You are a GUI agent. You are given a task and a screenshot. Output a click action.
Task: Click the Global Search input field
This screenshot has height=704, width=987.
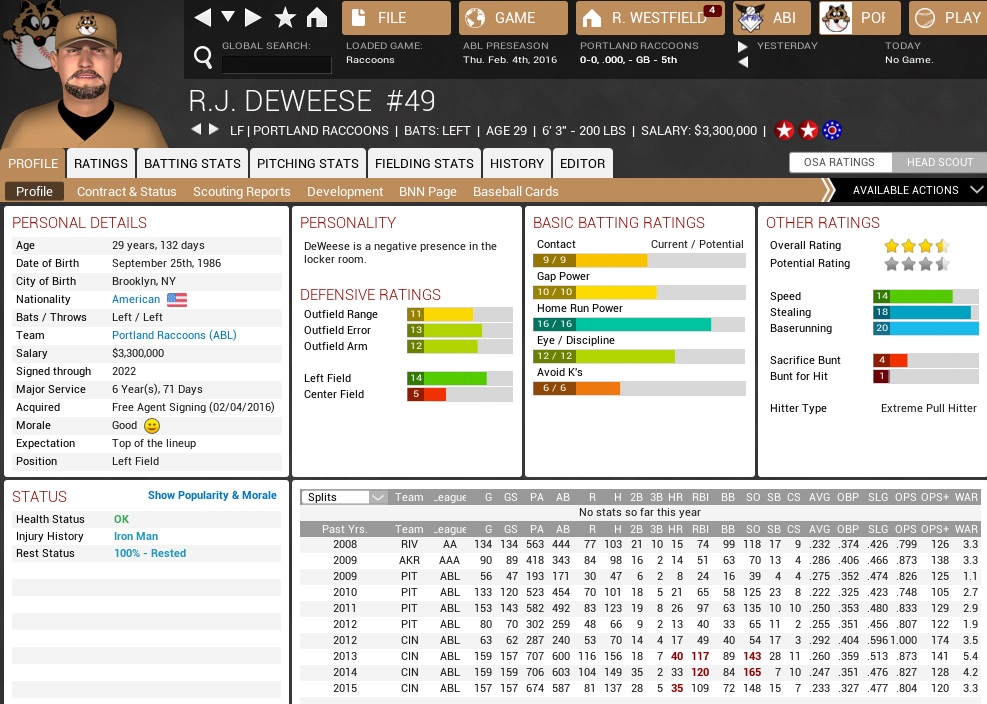276,65
